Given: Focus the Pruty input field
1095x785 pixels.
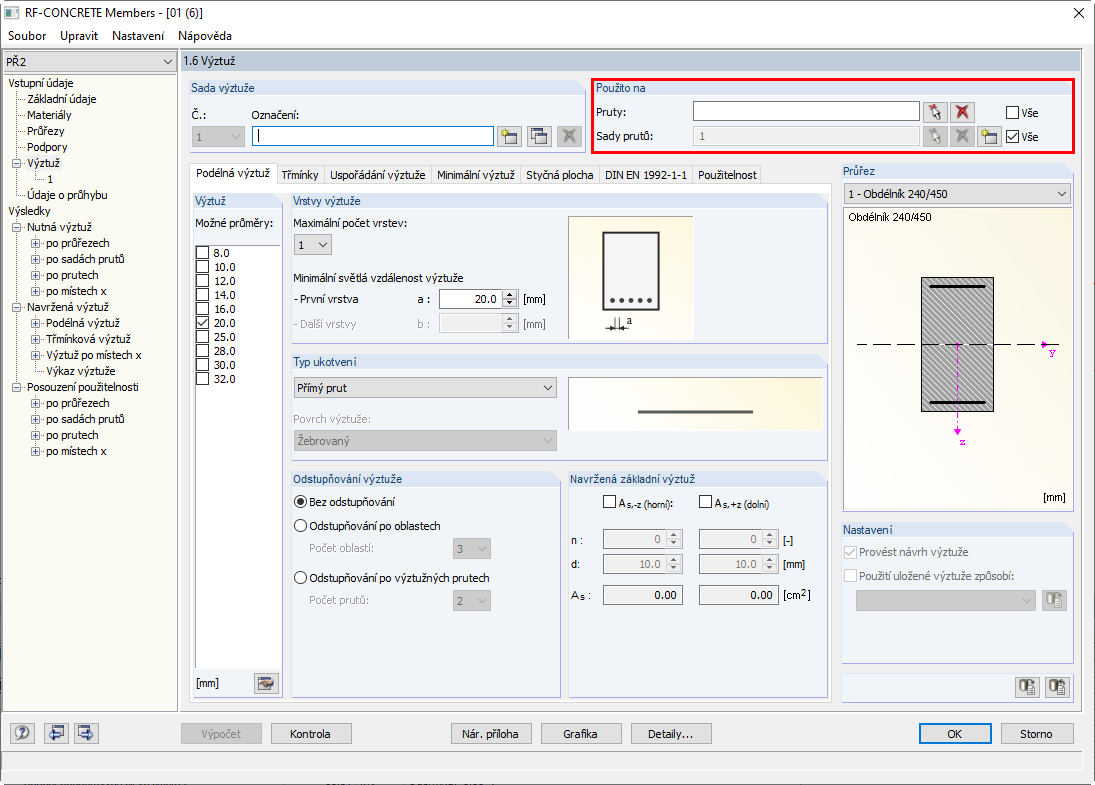Looking at the screenshot, I should point(806,112).
